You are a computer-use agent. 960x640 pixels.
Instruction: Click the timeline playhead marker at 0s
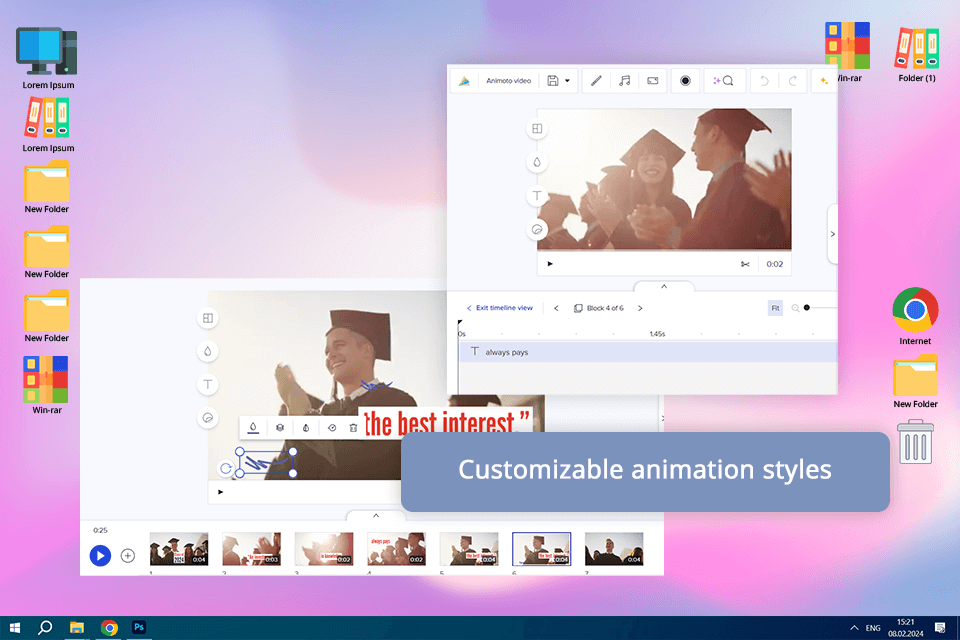tap(460, 323)
